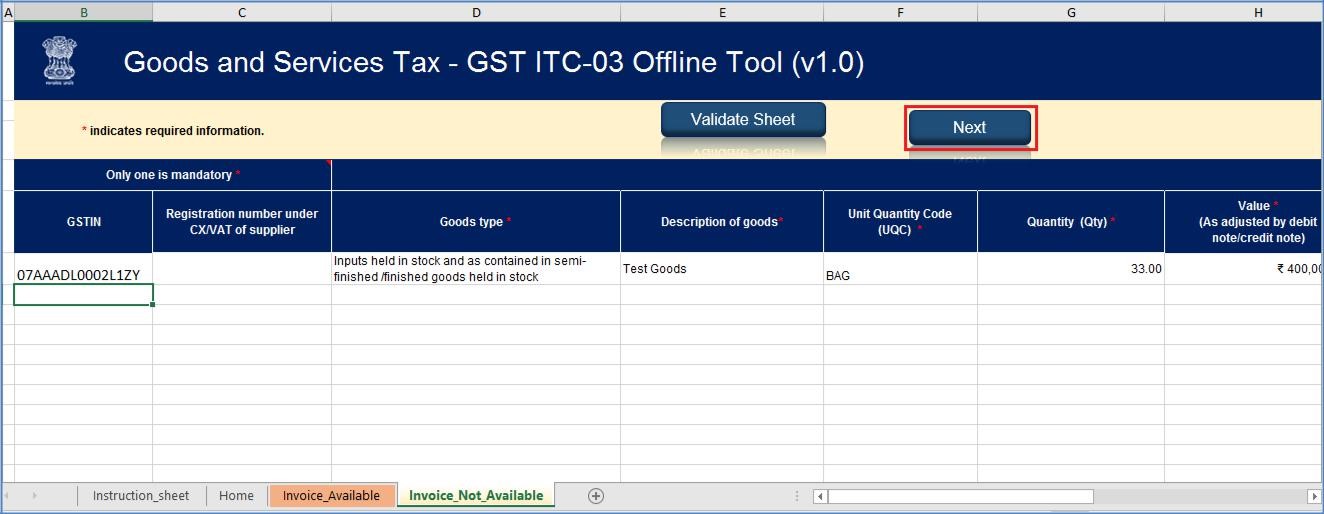Select column A header
The image size is (1324, 514).
point(8,12)
